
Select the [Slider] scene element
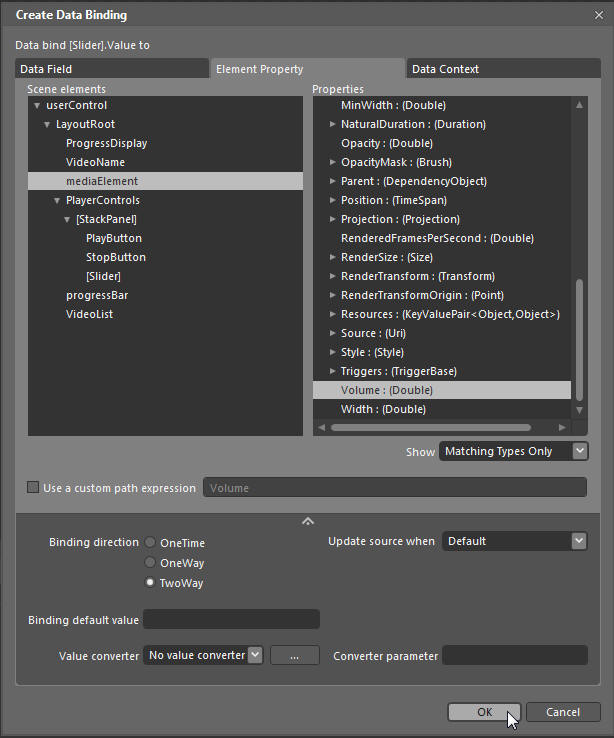[x=103, y=276]
